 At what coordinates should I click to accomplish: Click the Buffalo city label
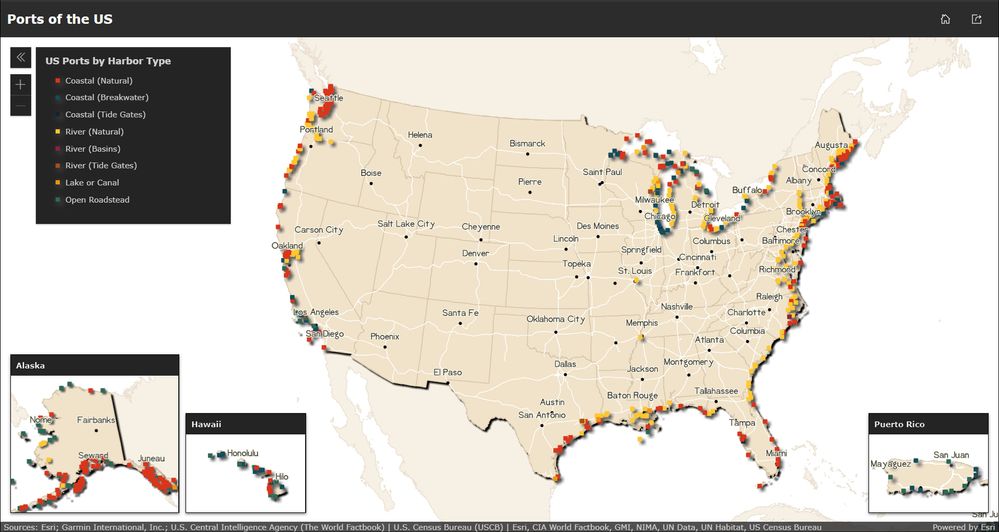tap(747, 190)
